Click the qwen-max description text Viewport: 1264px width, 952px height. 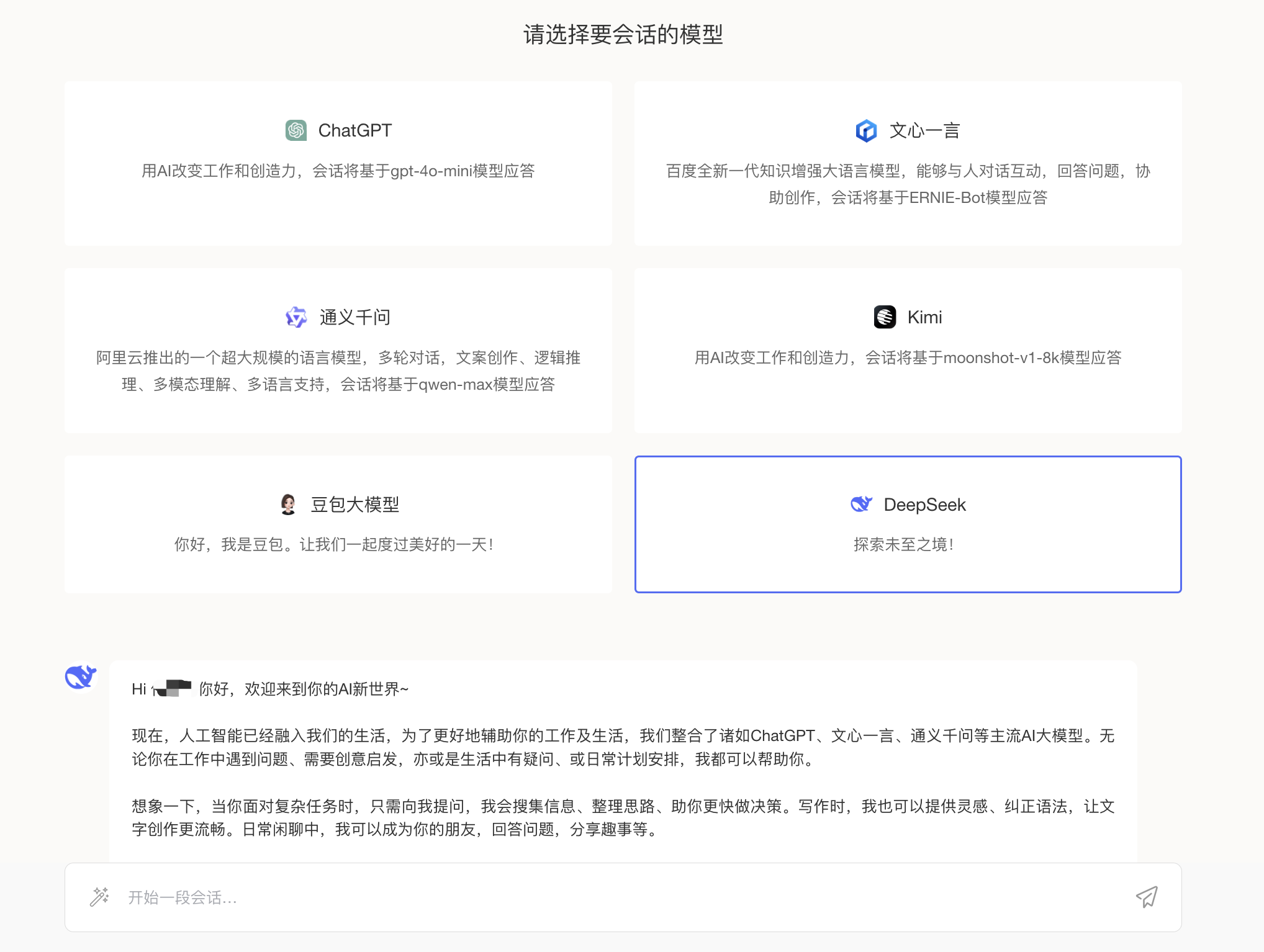[x=338, y=371]
